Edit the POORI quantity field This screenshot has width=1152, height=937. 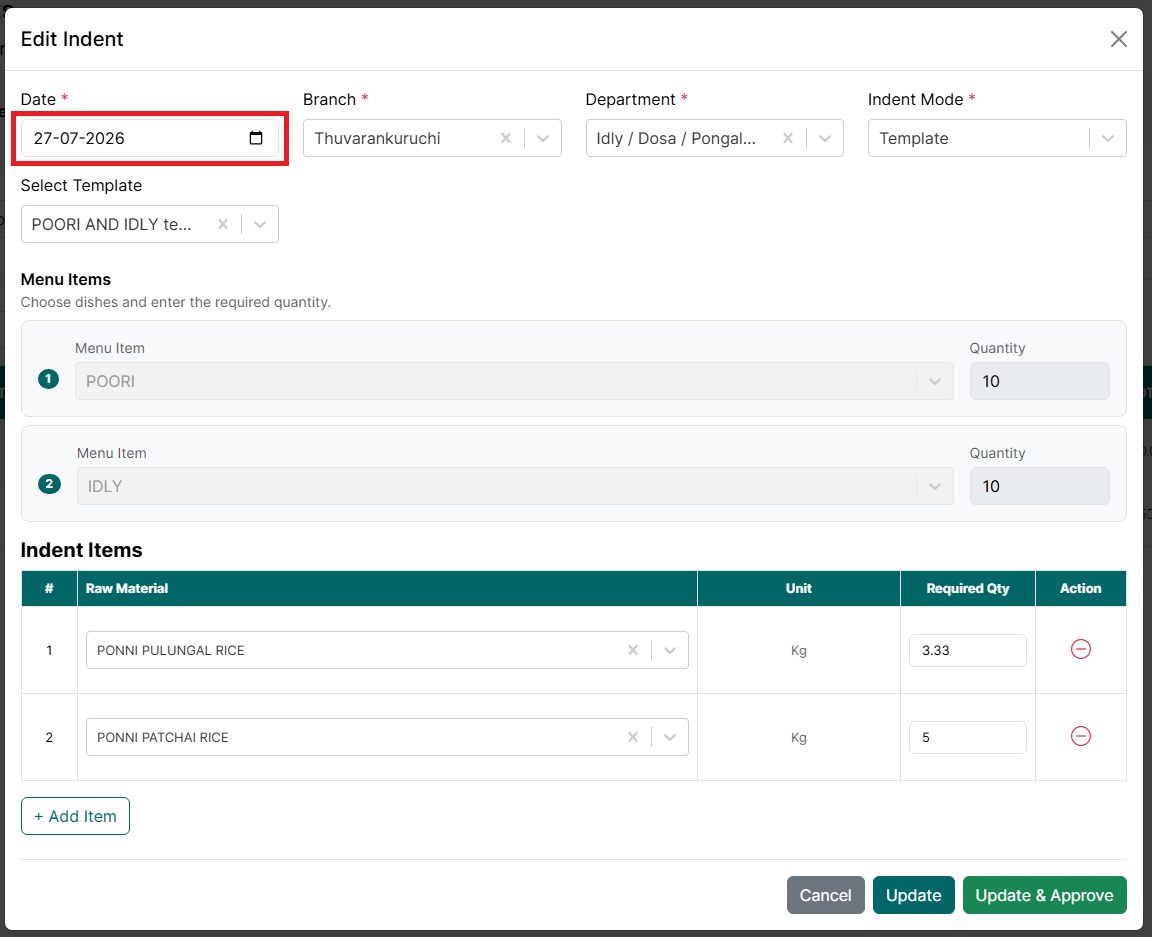pyautogui.click(x=1040, y=381)
